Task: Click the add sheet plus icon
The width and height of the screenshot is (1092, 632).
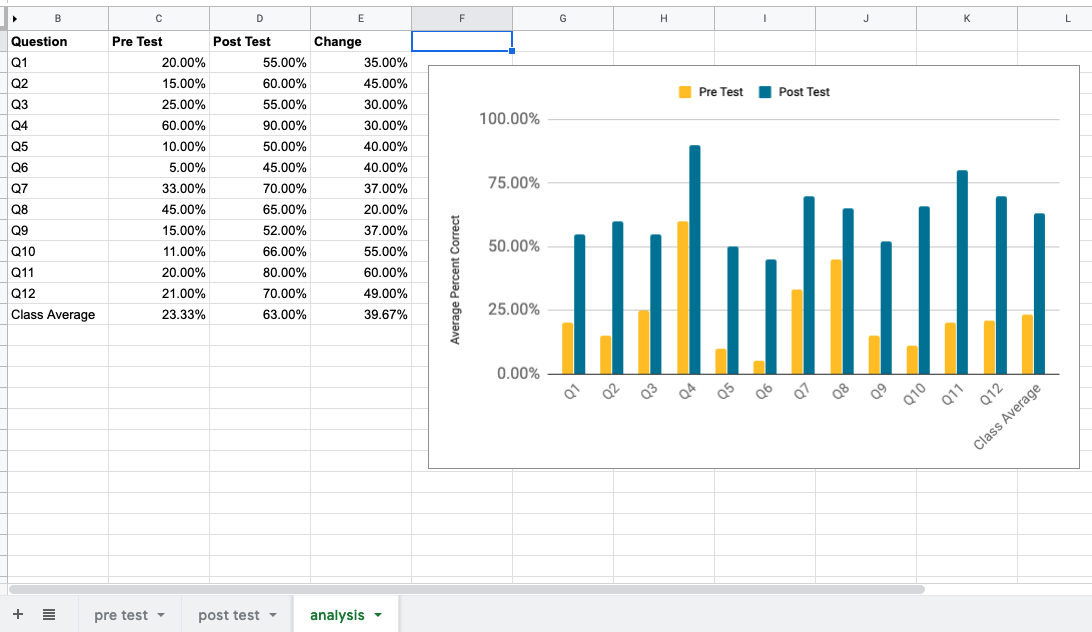Action: click(x=18, y=615)
